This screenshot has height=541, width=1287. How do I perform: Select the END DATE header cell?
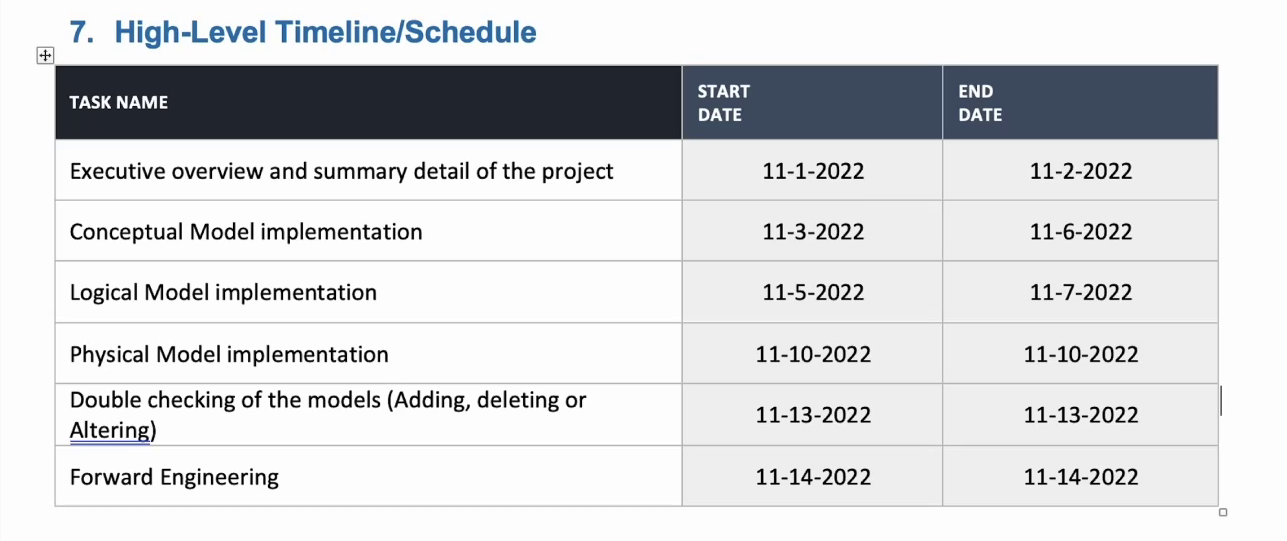click(x=1080, y=102)
